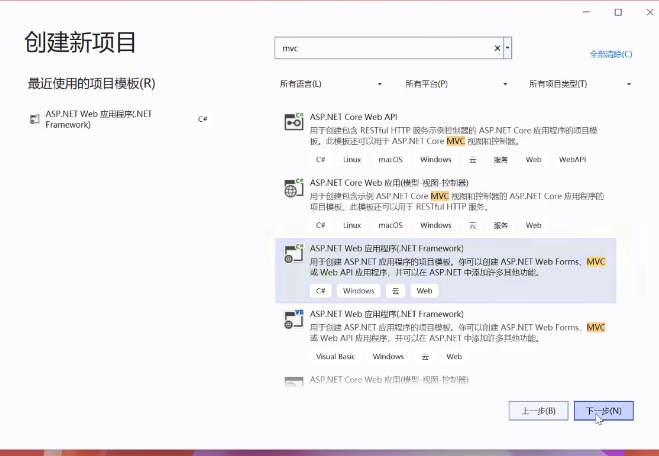Click the Visual Basic tag
The height and width of the screenshot is (456, 659).
point(335,356)
